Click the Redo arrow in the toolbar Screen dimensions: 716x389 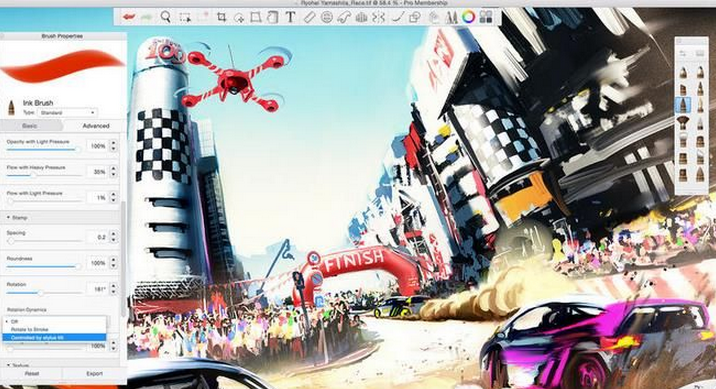147,17
